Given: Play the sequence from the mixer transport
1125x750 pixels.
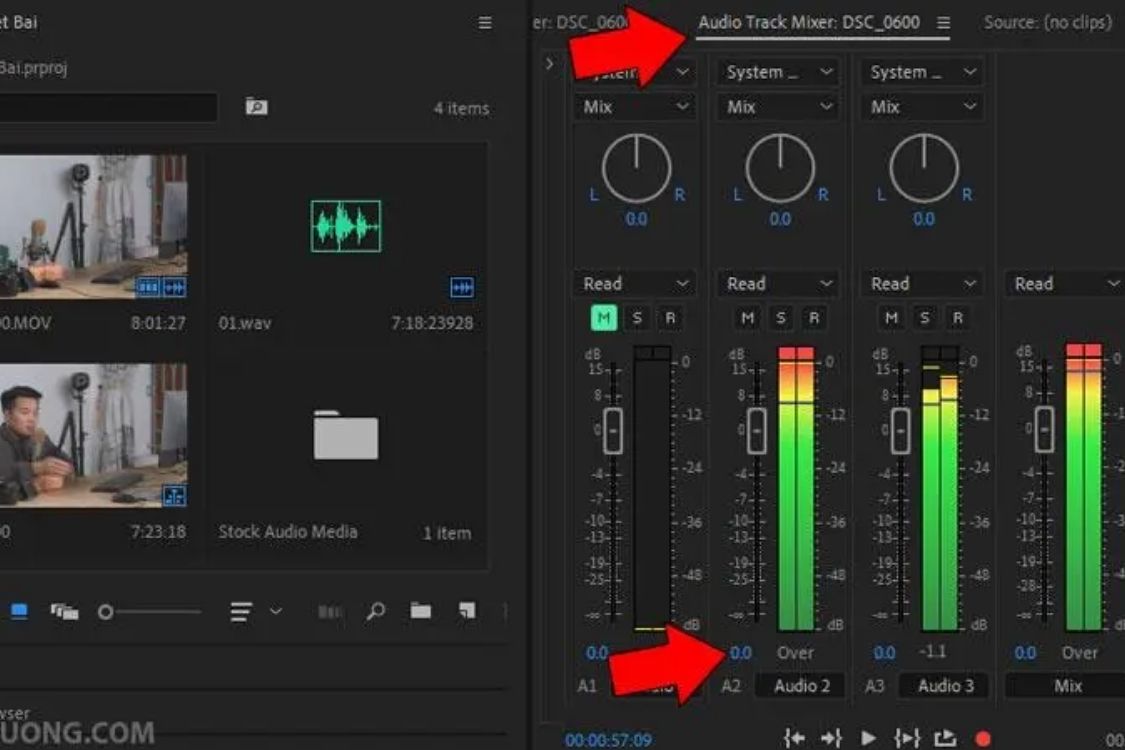Looking at the screenshot, I should coord(868,738).
